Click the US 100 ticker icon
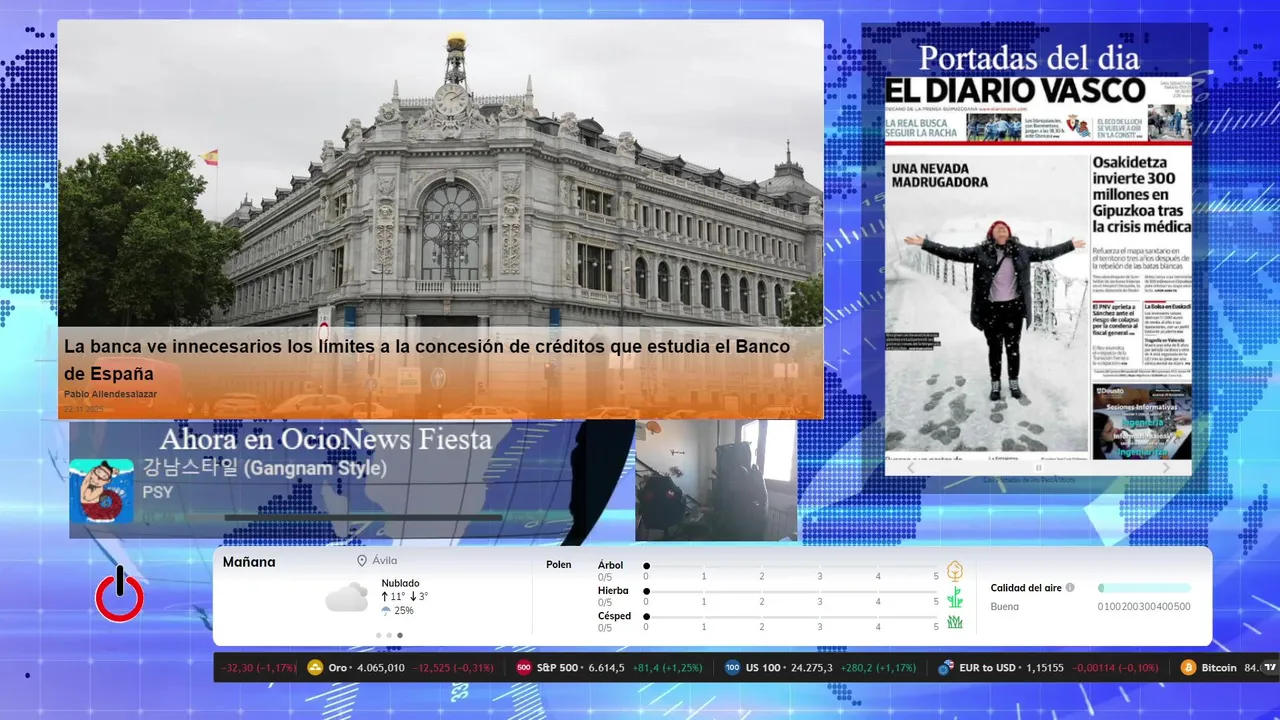The image size is (1280, 720). coord(732,668)
